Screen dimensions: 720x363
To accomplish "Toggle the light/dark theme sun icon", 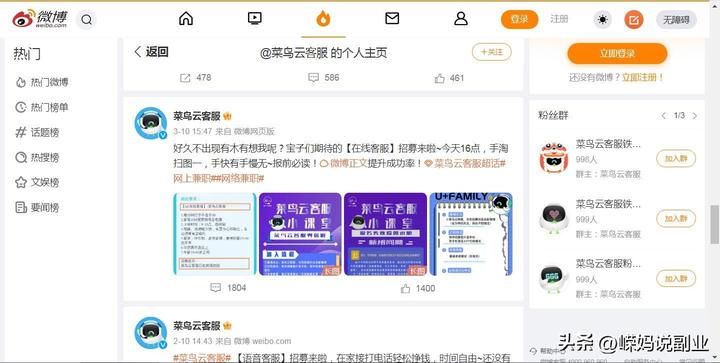I will click(x=602, y=20).
